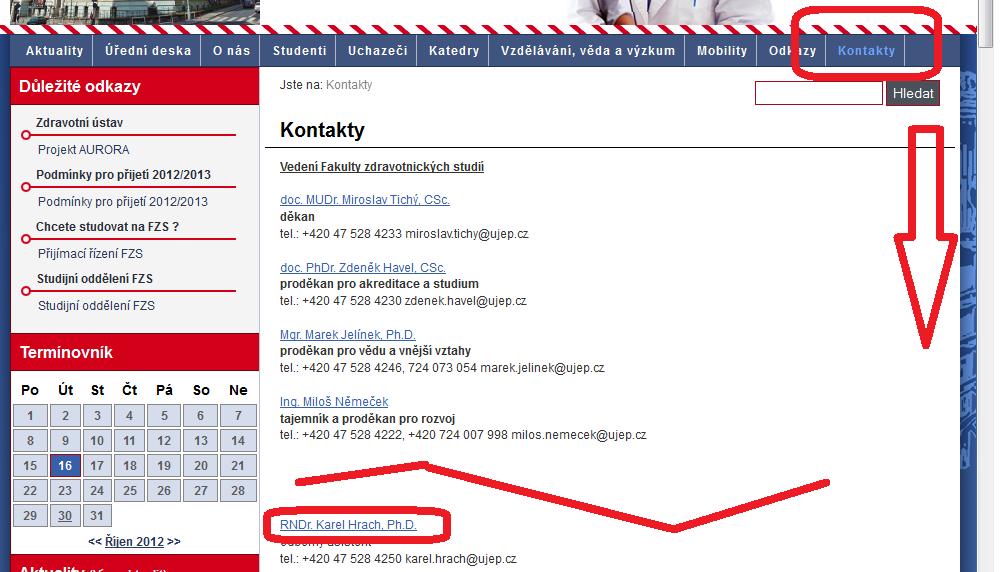
Task: Open Podmínky pro přijetí 2012/2013 sublink
Action: [123, 202]
